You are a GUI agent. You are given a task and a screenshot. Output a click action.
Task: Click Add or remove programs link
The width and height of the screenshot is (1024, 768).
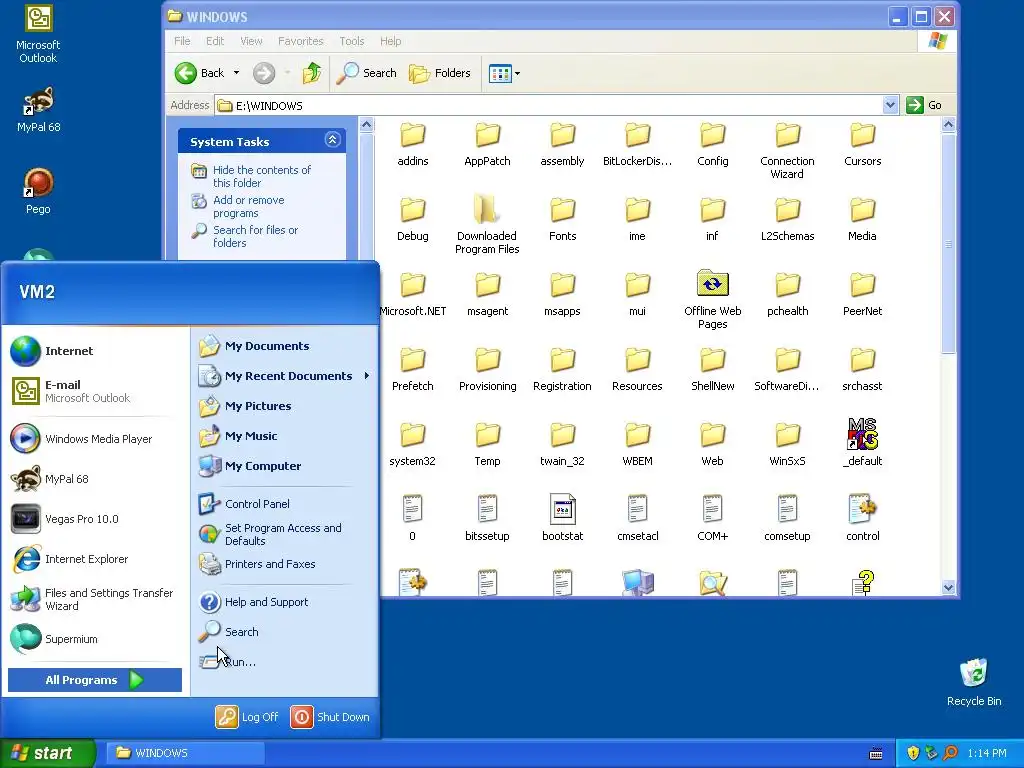(248, 206)
